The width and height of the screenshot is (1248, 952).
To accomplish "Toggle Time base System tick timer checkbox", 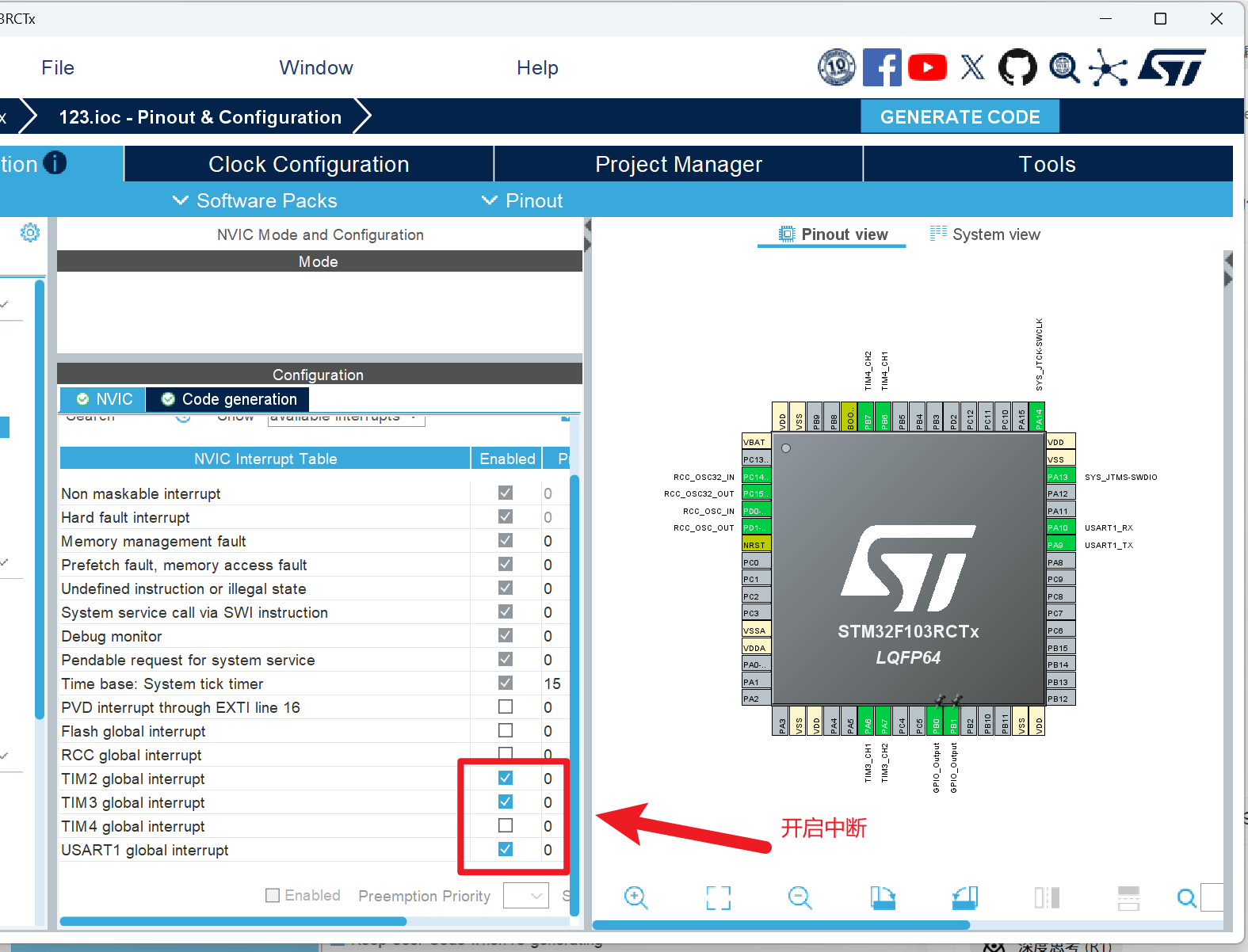I will pyautogui.click(x=506, y=683).
